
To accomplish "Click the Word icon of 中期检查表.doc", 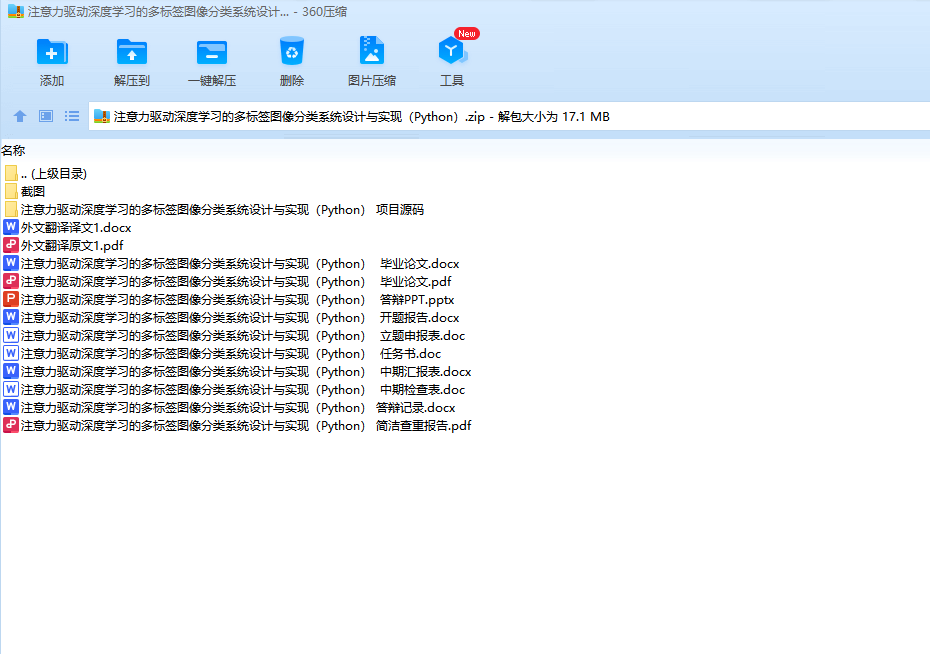I will coord(11,389).
